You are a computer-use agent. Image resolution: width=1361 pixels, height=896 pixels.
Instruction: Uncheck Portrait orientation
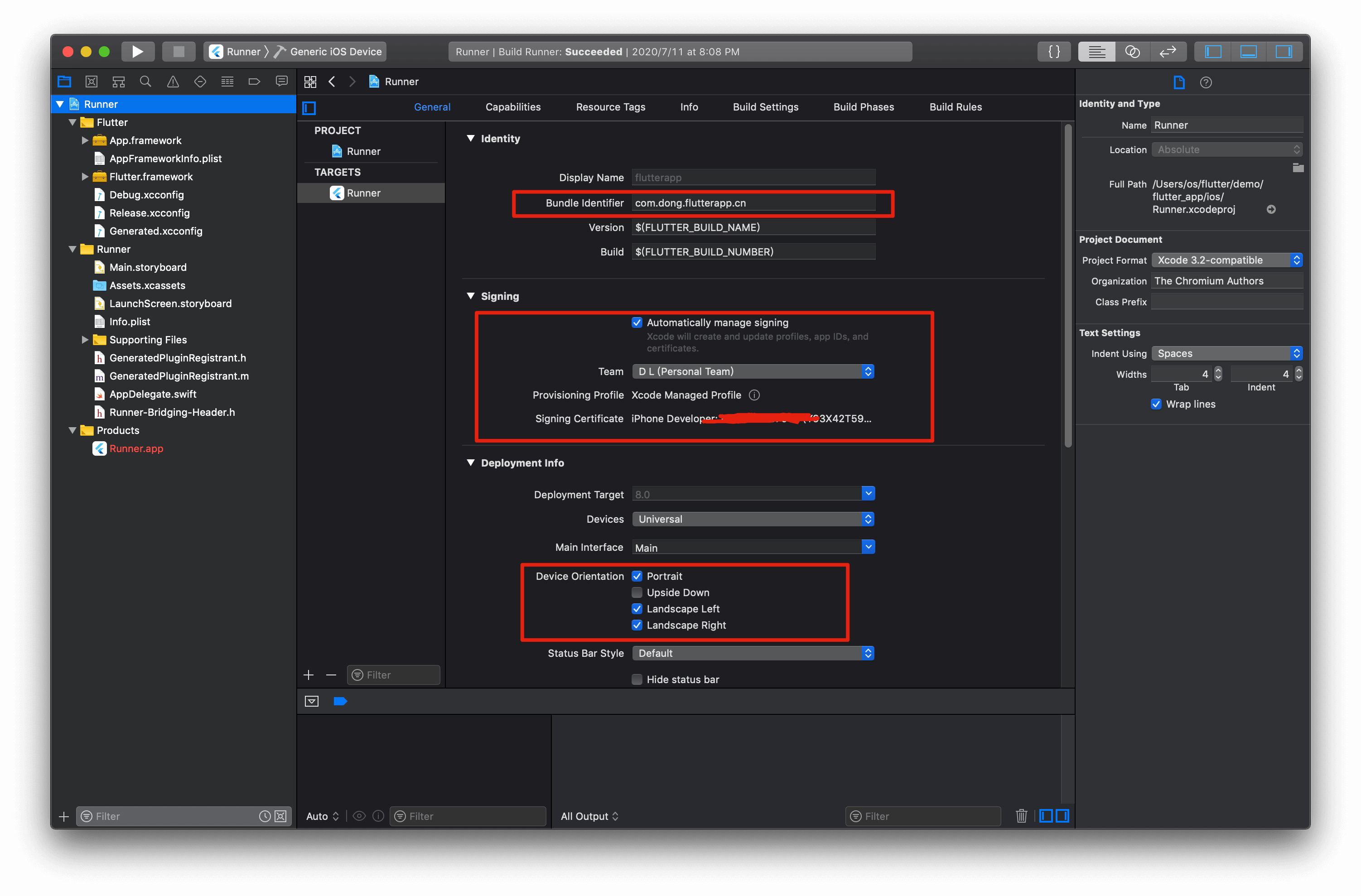[x=637, y=576]
